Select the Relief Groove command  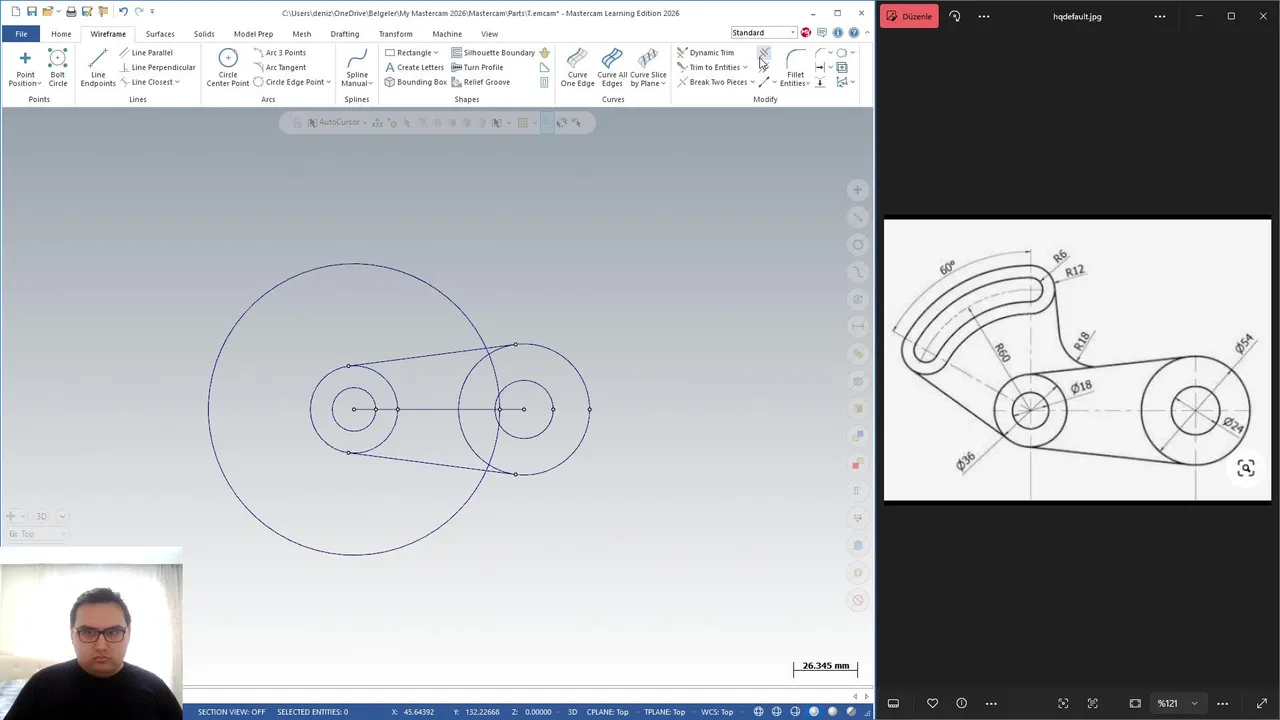481,82
